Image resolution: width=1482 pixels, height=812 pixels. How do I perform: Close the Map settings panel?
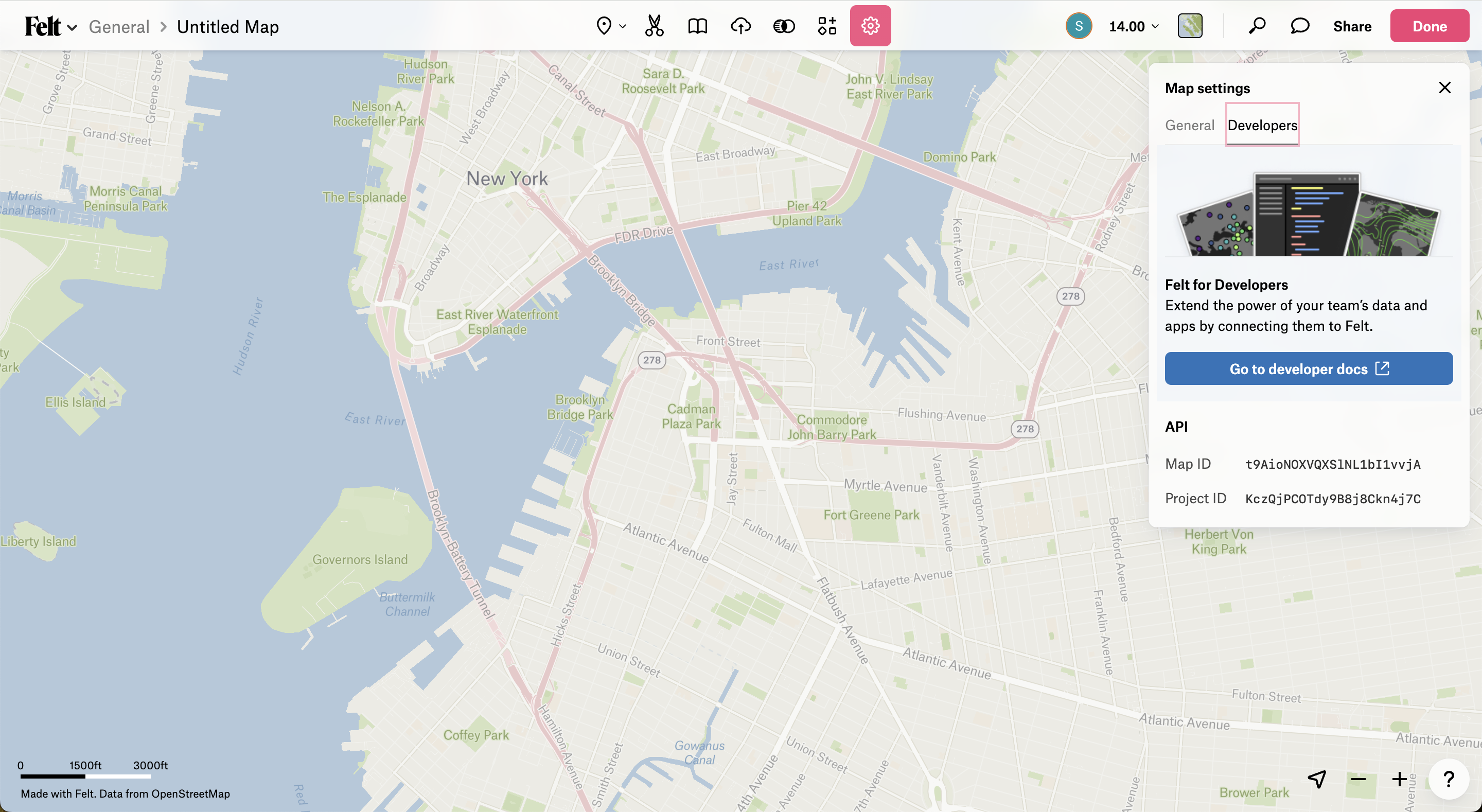(1444, 87)
